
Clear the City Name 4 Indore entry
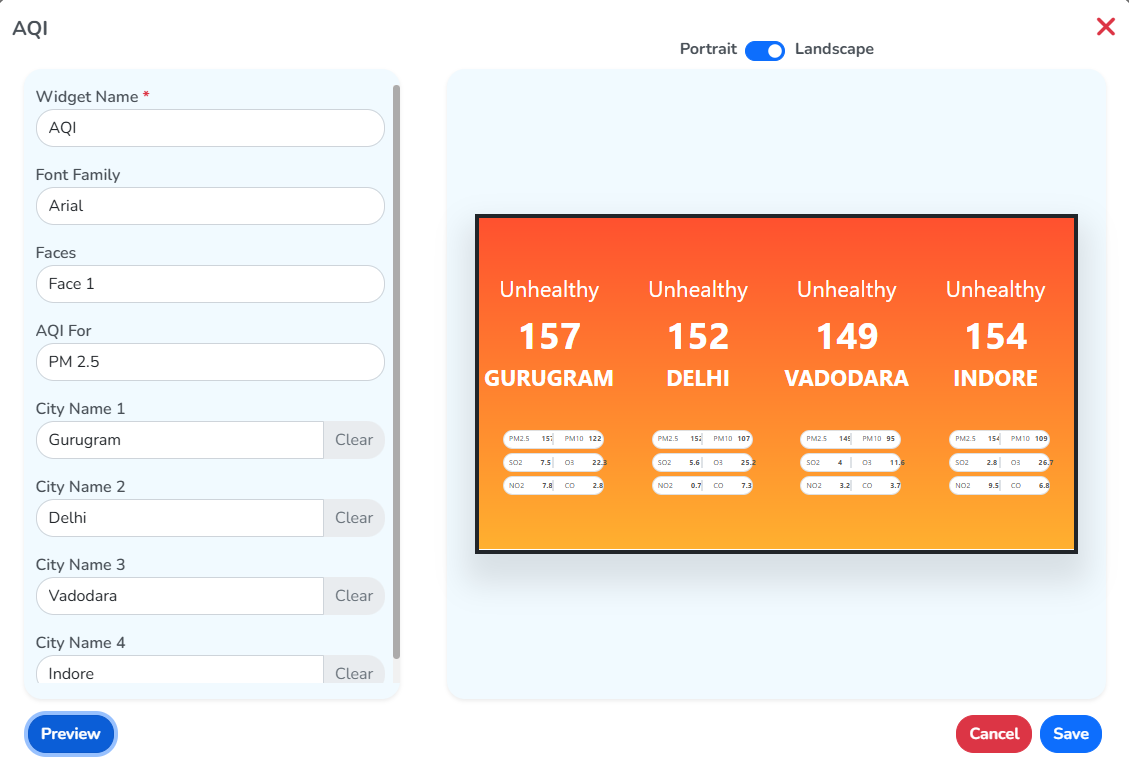pos(354,670)
